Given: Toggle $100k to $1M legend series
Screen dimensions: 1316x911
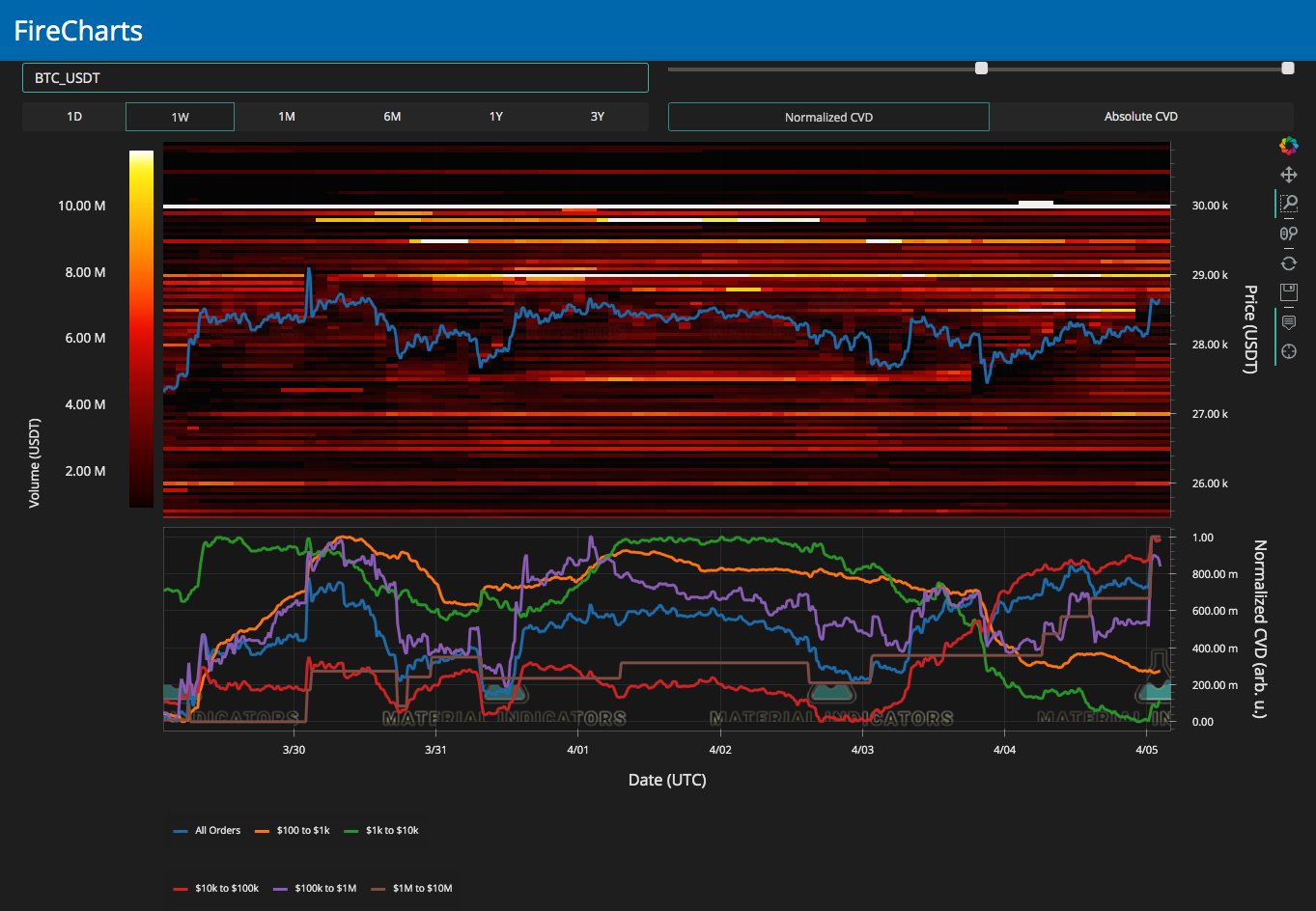Looking at the screenshot, I should point(315,888).
